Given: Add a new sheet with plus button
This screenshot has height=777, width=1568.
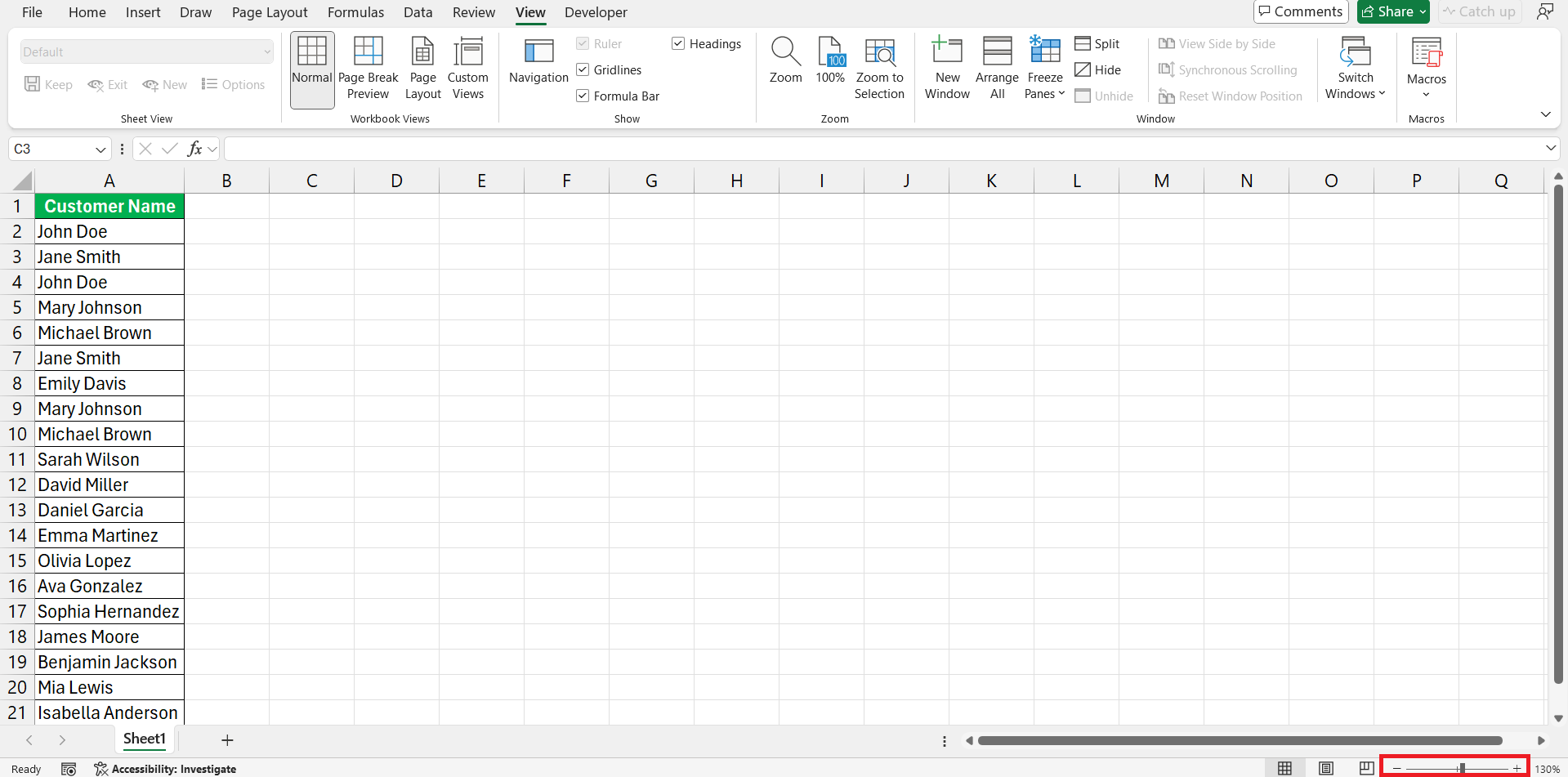Looking at the screenshot, I should pos(227,740).
